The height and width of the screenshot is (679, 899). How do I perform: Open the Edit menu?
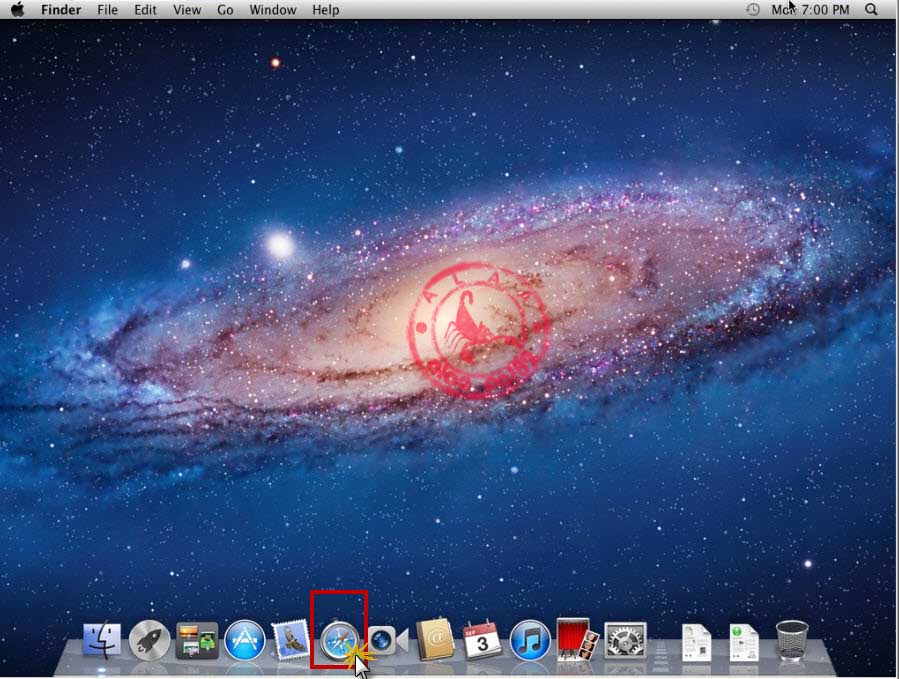pos(145,10)
